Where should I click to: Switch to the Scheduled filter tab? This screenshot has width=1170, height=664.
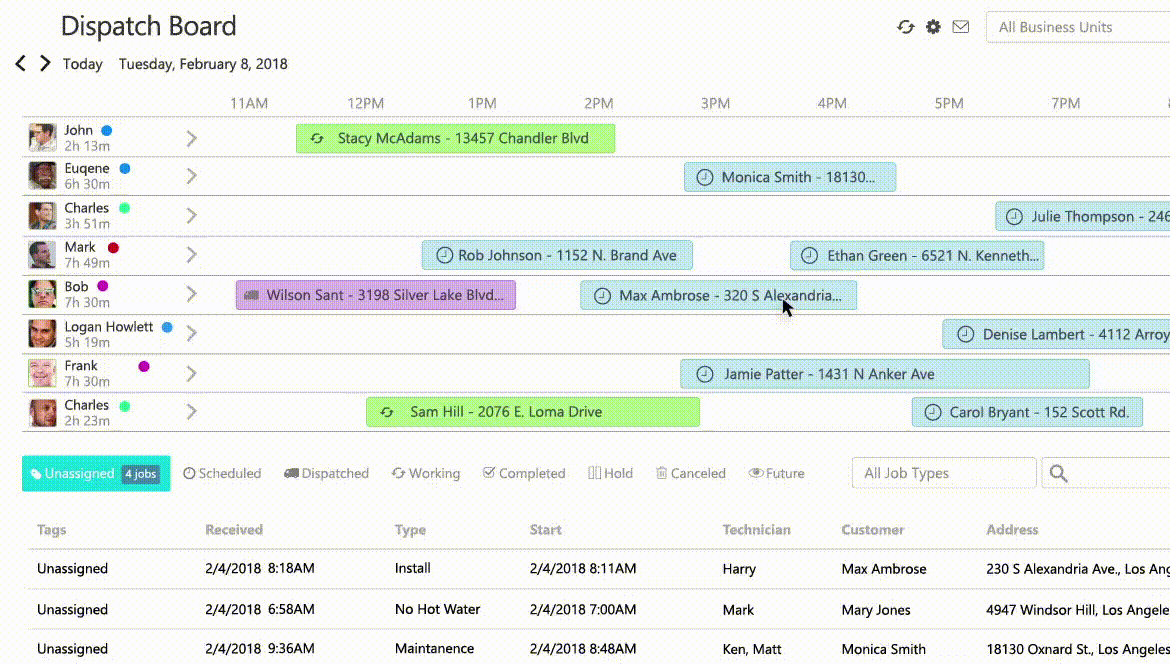tap(222, 472)
